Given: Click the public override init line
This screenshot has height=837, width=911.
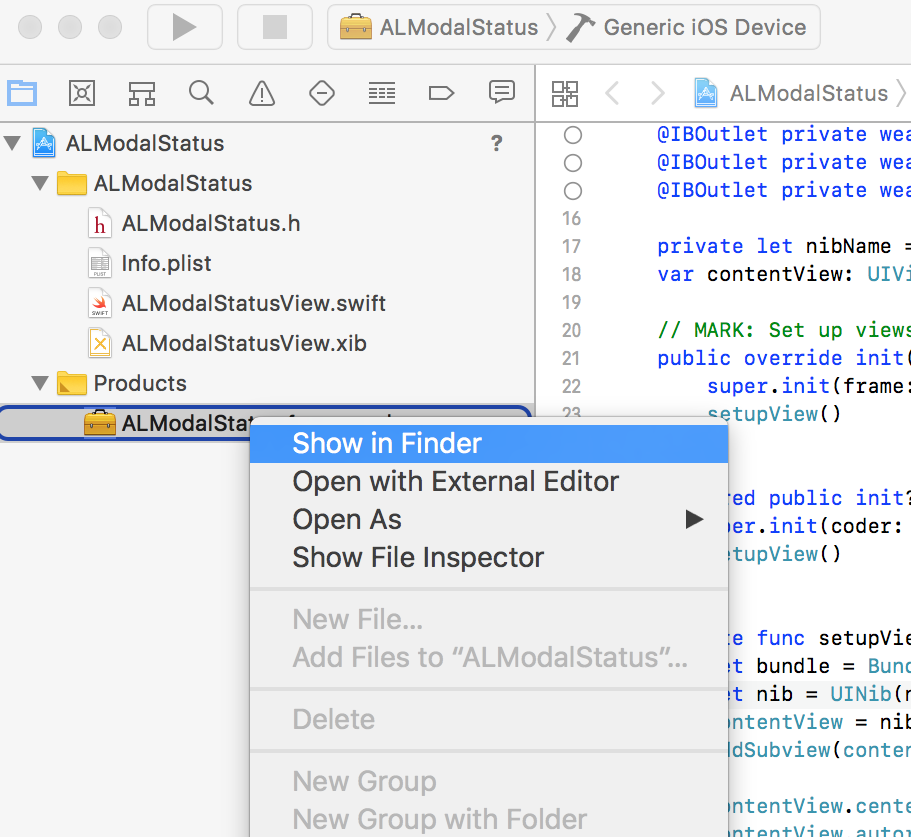Looking at the screenshot, I should coord(784,358).
